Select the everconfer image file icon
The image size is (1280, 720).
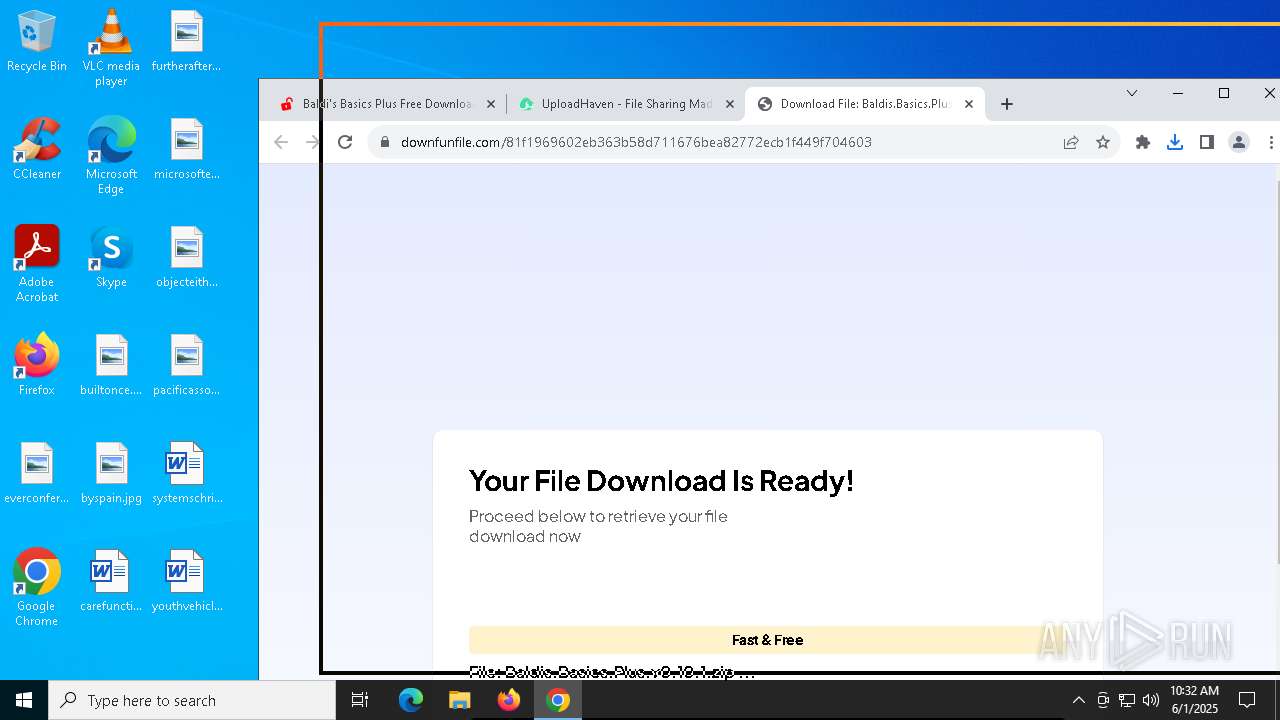(x=36, y=474)
